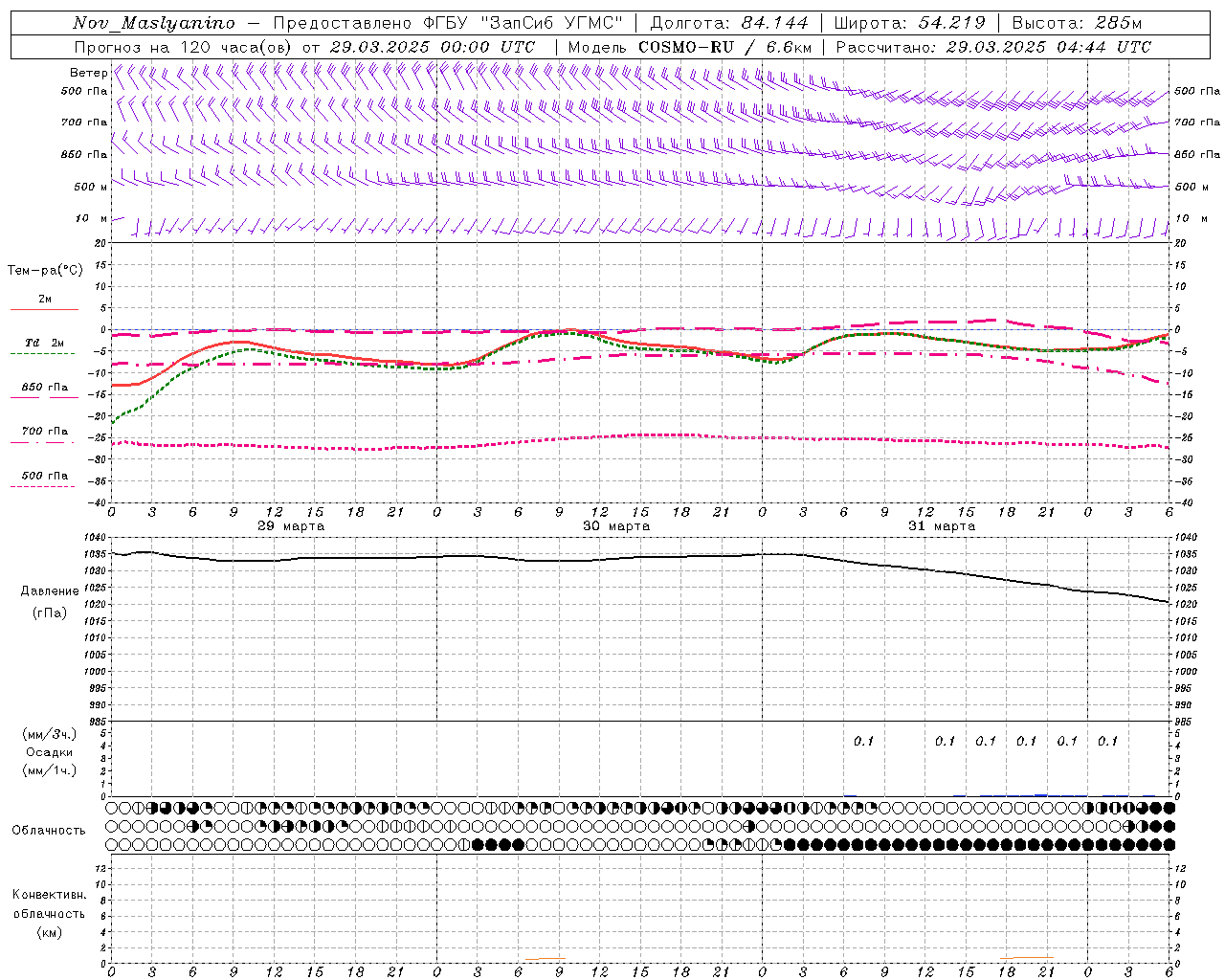The image size is (1225, 980).
Task: Click the "Облачность" cloud cover label
Action: coord(49,830)
